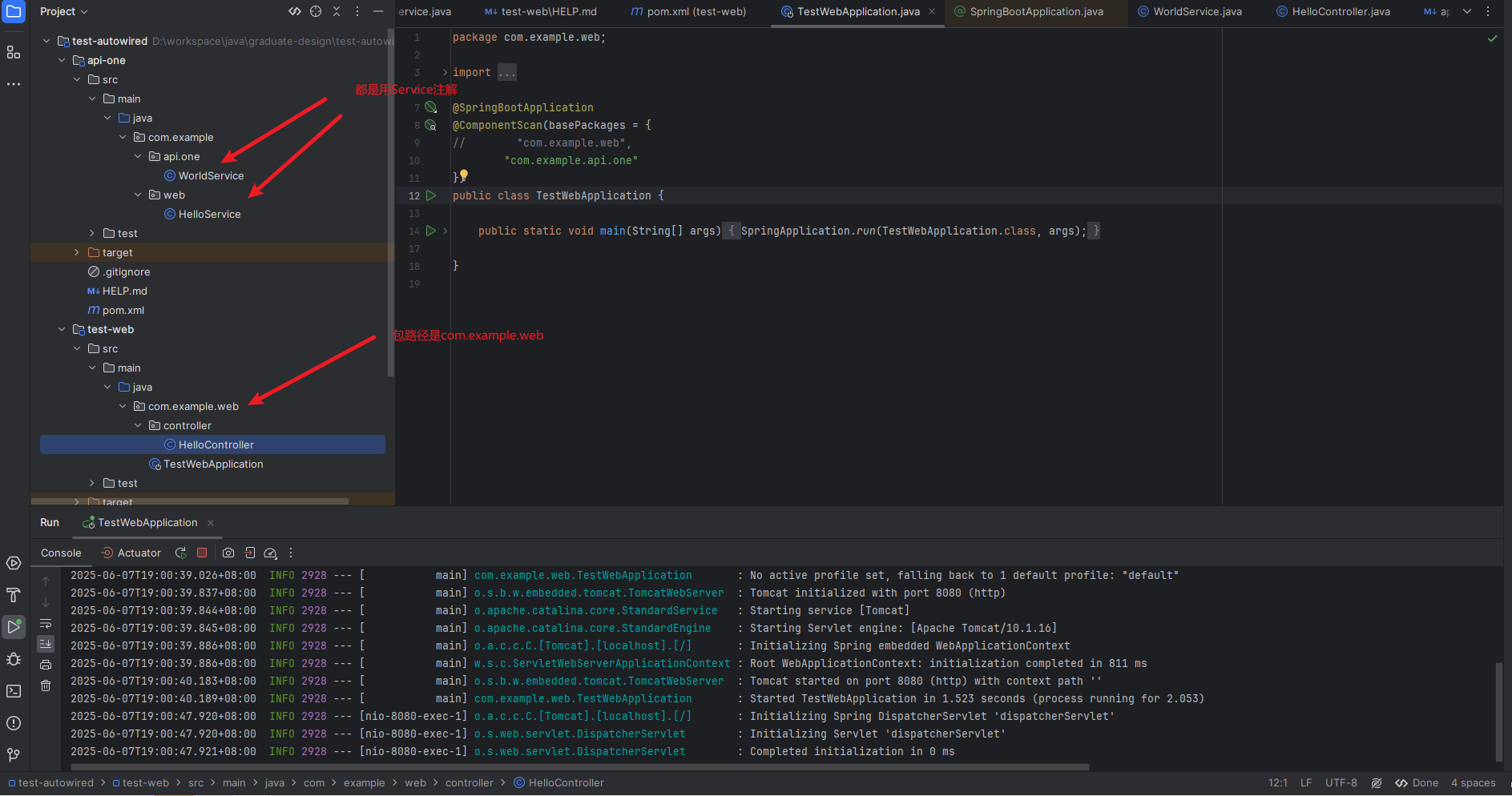Image resolution: width=1512 pixels, height=796 pixels.
Task: Click the Run gutter icon on line 14
Action: click(431, 231)
